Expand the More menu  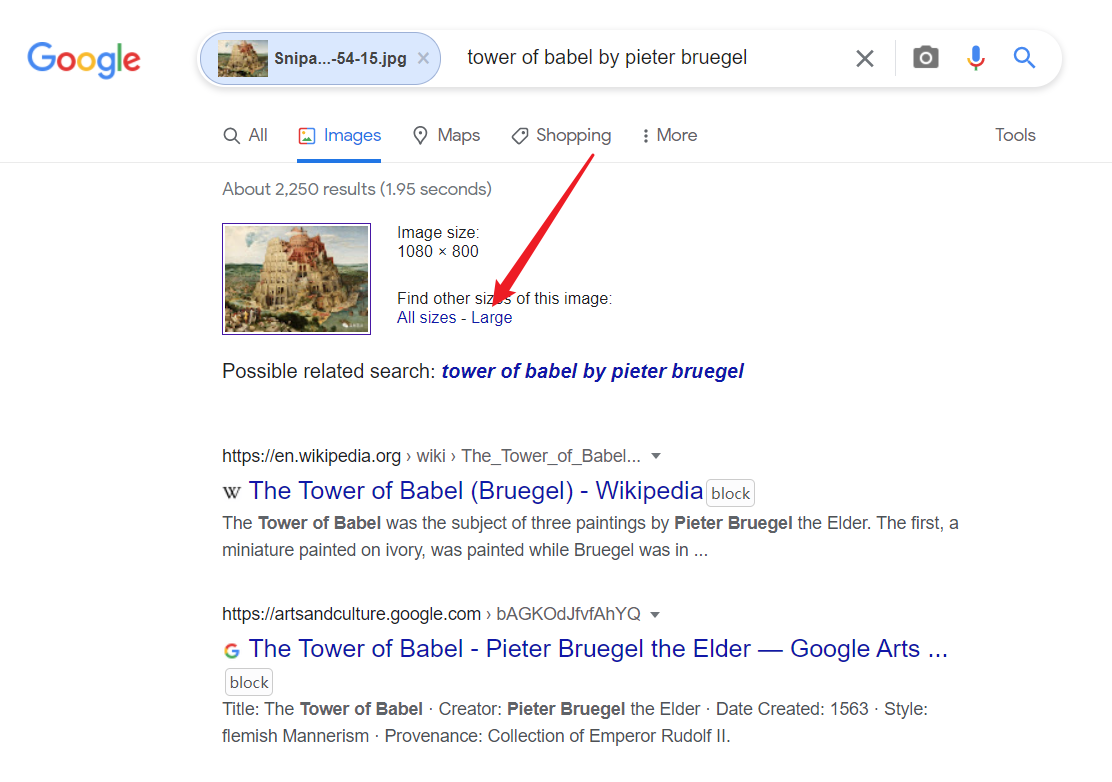pyautogui.click(x=669, y=135)
